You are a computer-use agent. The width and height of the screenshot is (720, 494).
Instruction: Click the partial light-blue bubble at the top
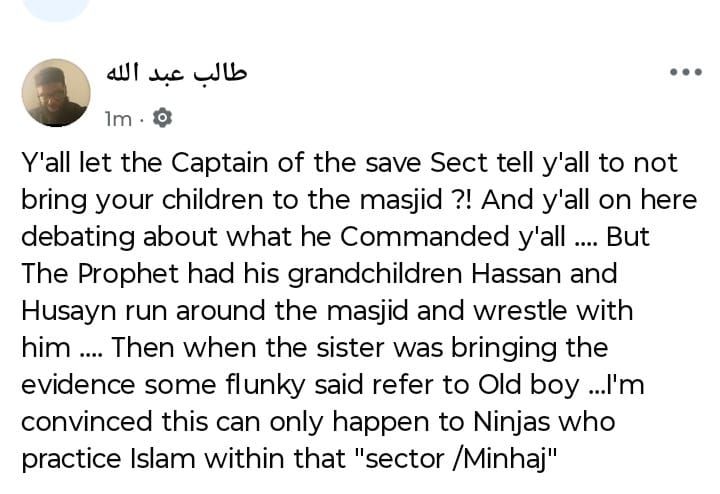56,8
